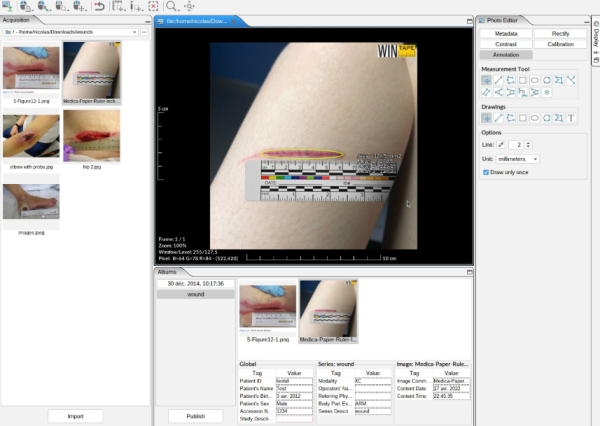Select the Medica-Paper-Ruler thumbnail in Albums
Viewport: 600px width, 426px height.
(328, 312)
